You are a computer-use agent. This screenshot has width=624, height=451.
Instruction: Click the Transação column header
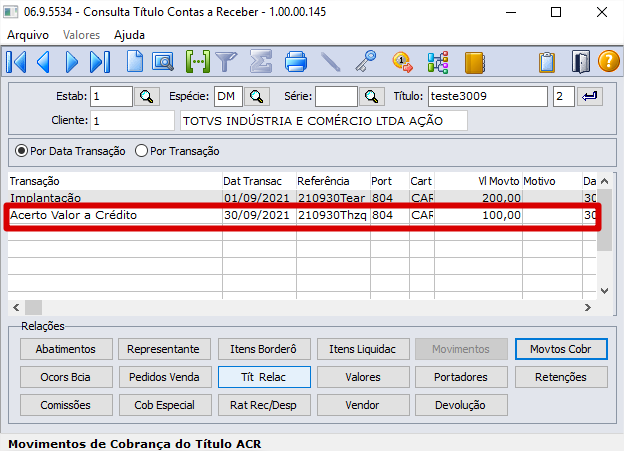(x=115, y=182)
